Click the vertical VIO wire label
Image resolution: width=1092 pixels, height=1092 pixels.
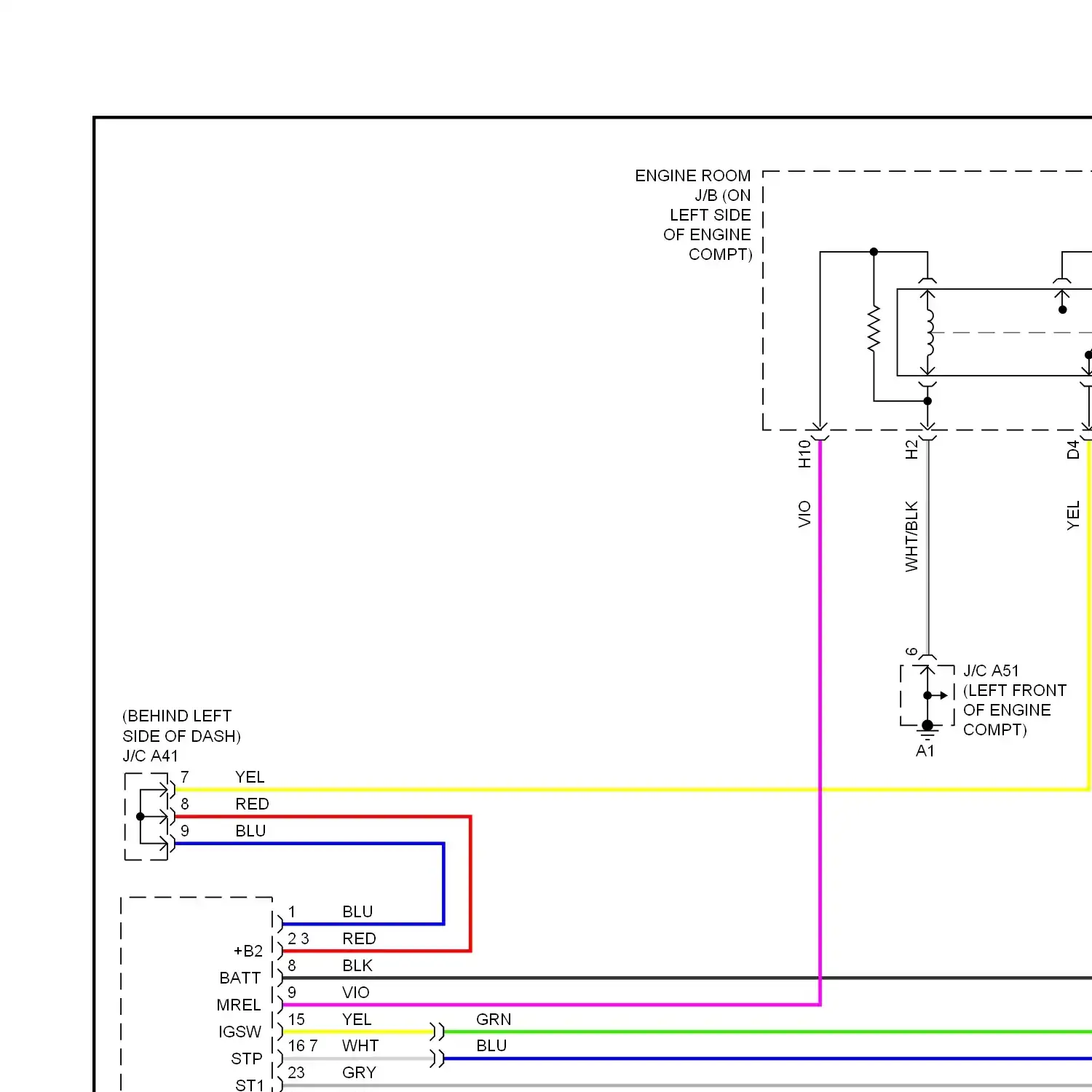[x=804, y=514]
